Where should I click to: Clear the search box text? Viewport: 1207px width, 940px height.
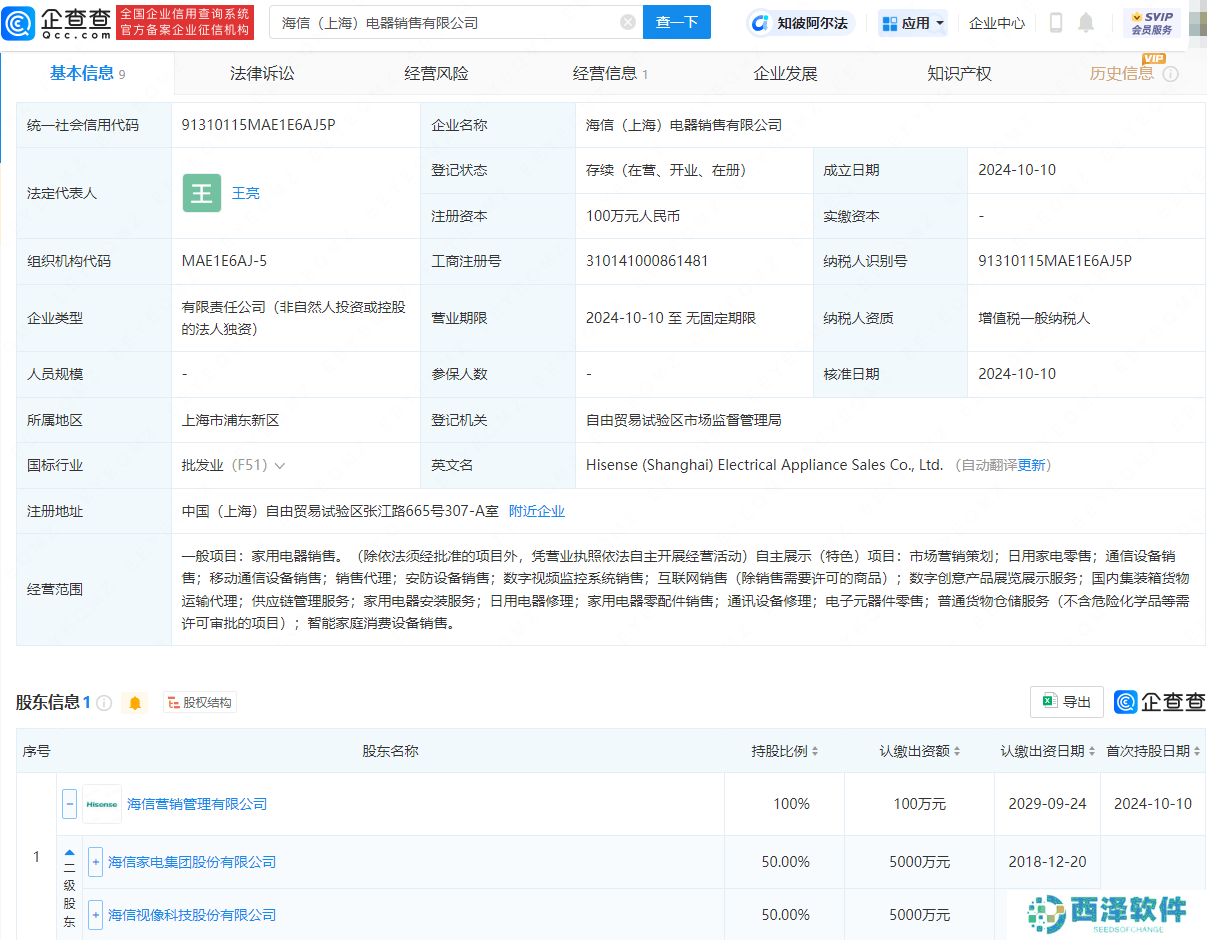[x=628, y=22]
